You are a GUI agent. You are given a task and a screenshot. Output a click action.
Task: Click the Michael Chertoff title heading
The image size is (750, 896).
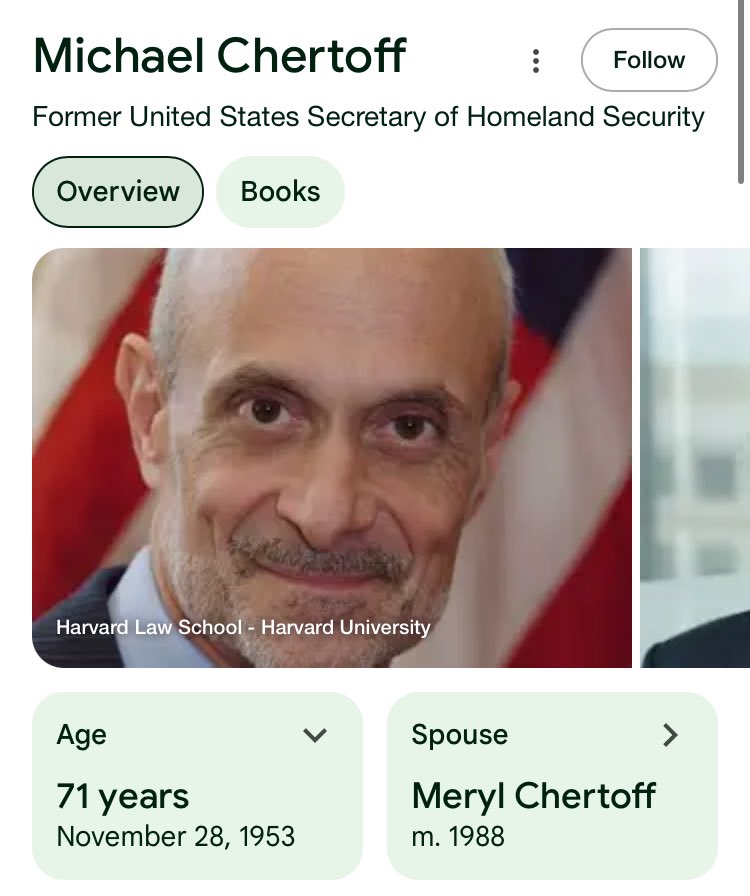(x=220, y=55)
